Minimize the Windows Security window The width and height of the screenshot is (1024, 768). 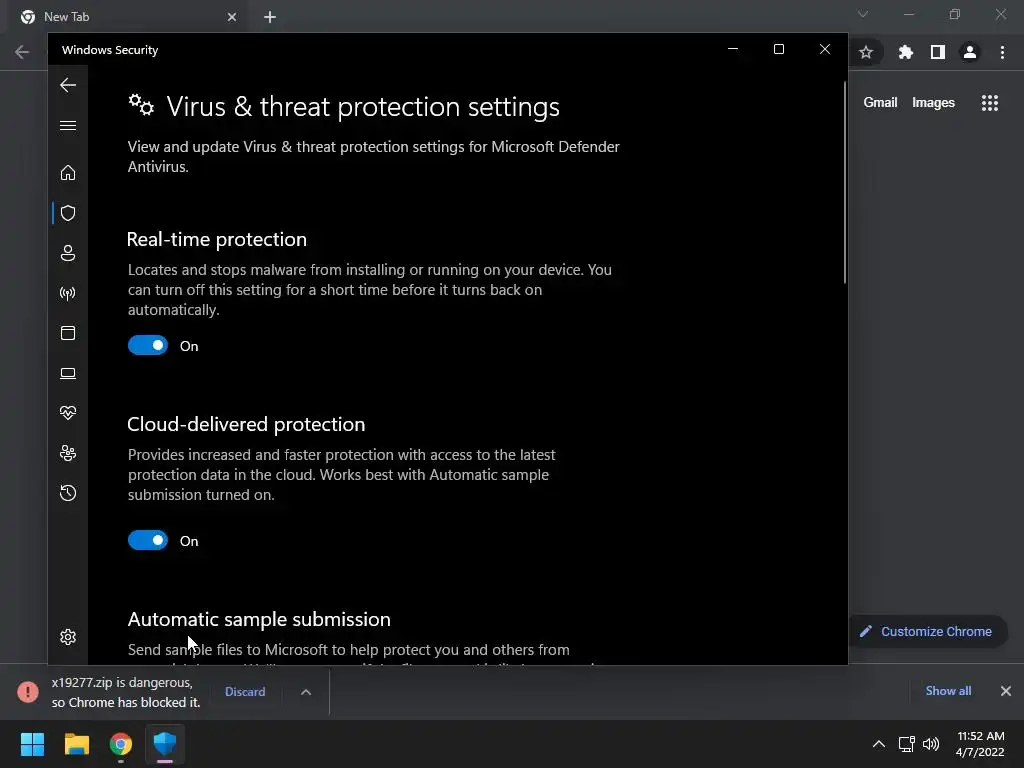pyautogui.click(x=733, y=49)
